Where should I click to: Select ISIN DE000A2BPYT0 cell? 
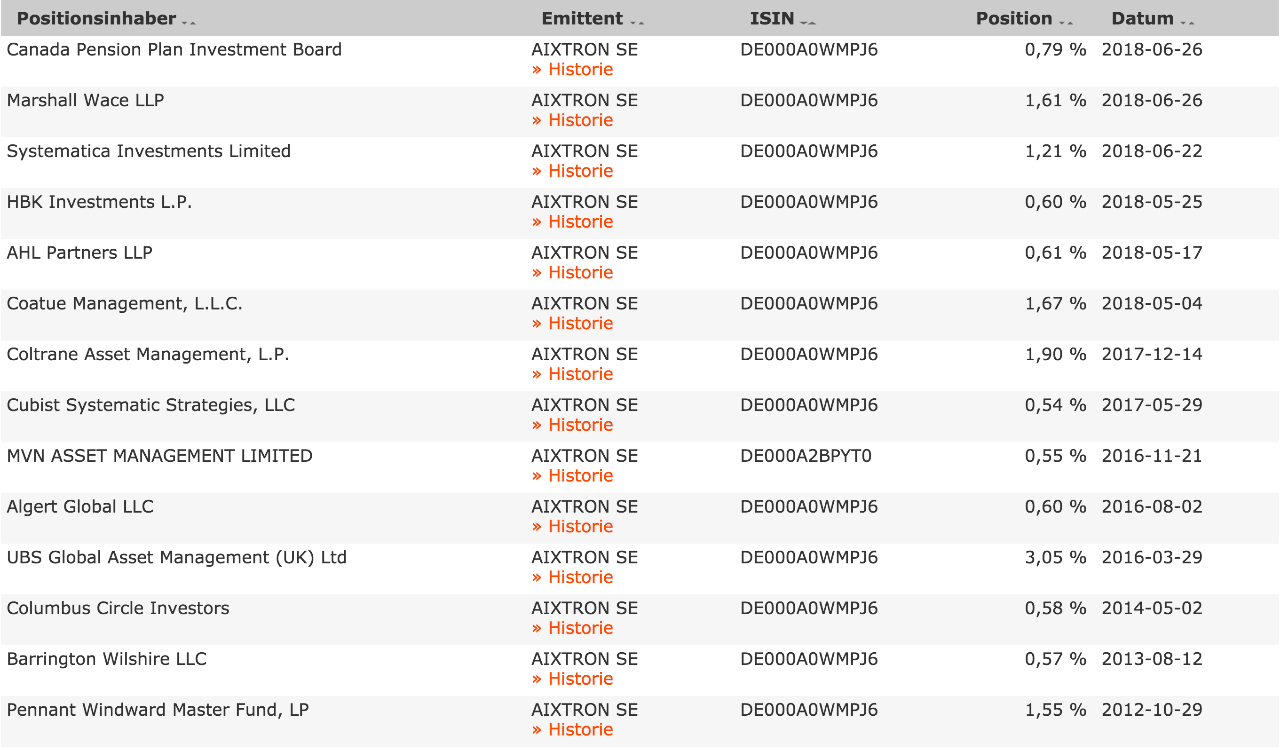[x=806, y=456]
